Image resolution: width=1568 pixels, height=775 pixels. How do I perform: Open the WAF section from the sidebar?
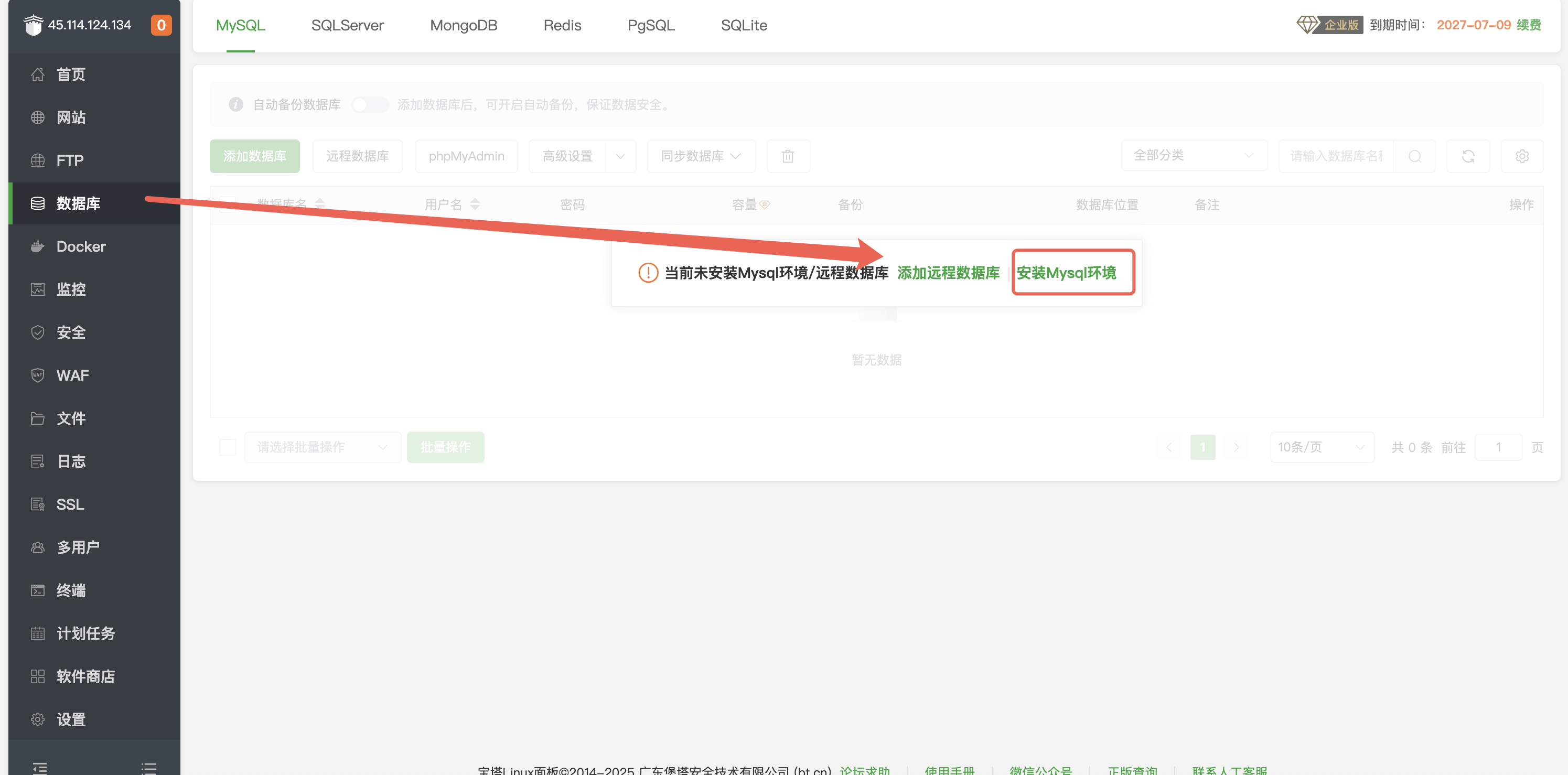[x=72, y=375]
